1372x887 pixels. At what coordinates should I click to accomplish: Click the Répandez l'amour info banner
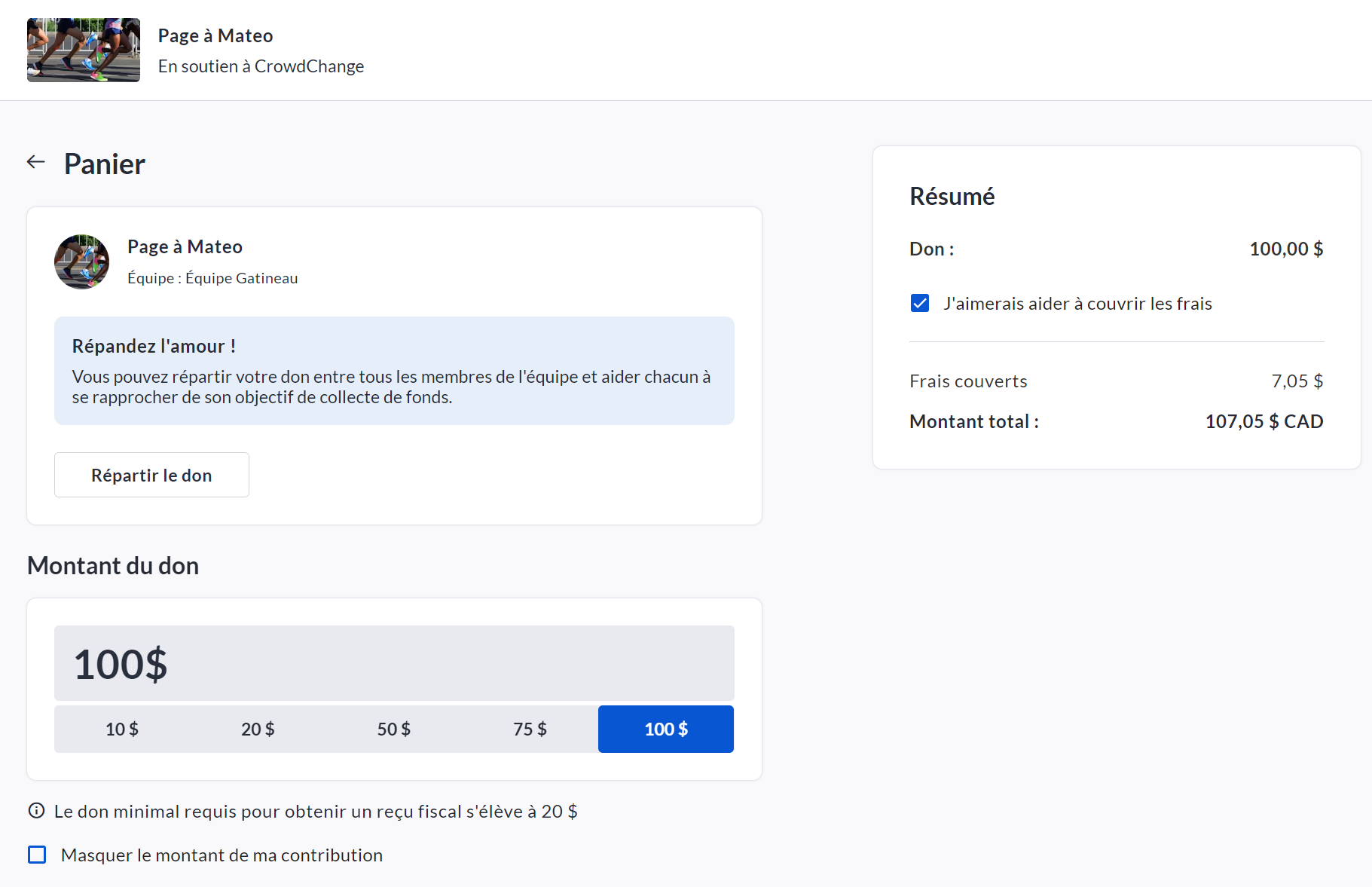click(x=394, y=371)
